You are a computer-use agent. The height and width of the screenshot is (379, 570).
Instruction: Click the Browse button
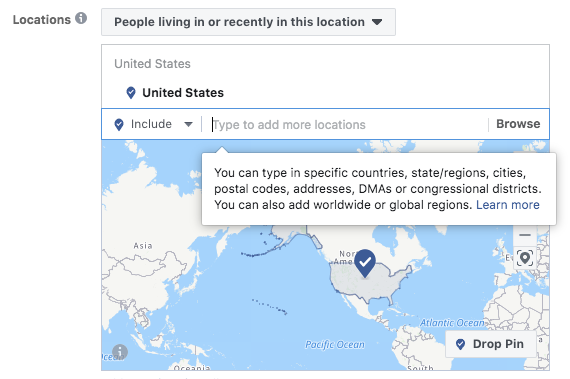518,124
